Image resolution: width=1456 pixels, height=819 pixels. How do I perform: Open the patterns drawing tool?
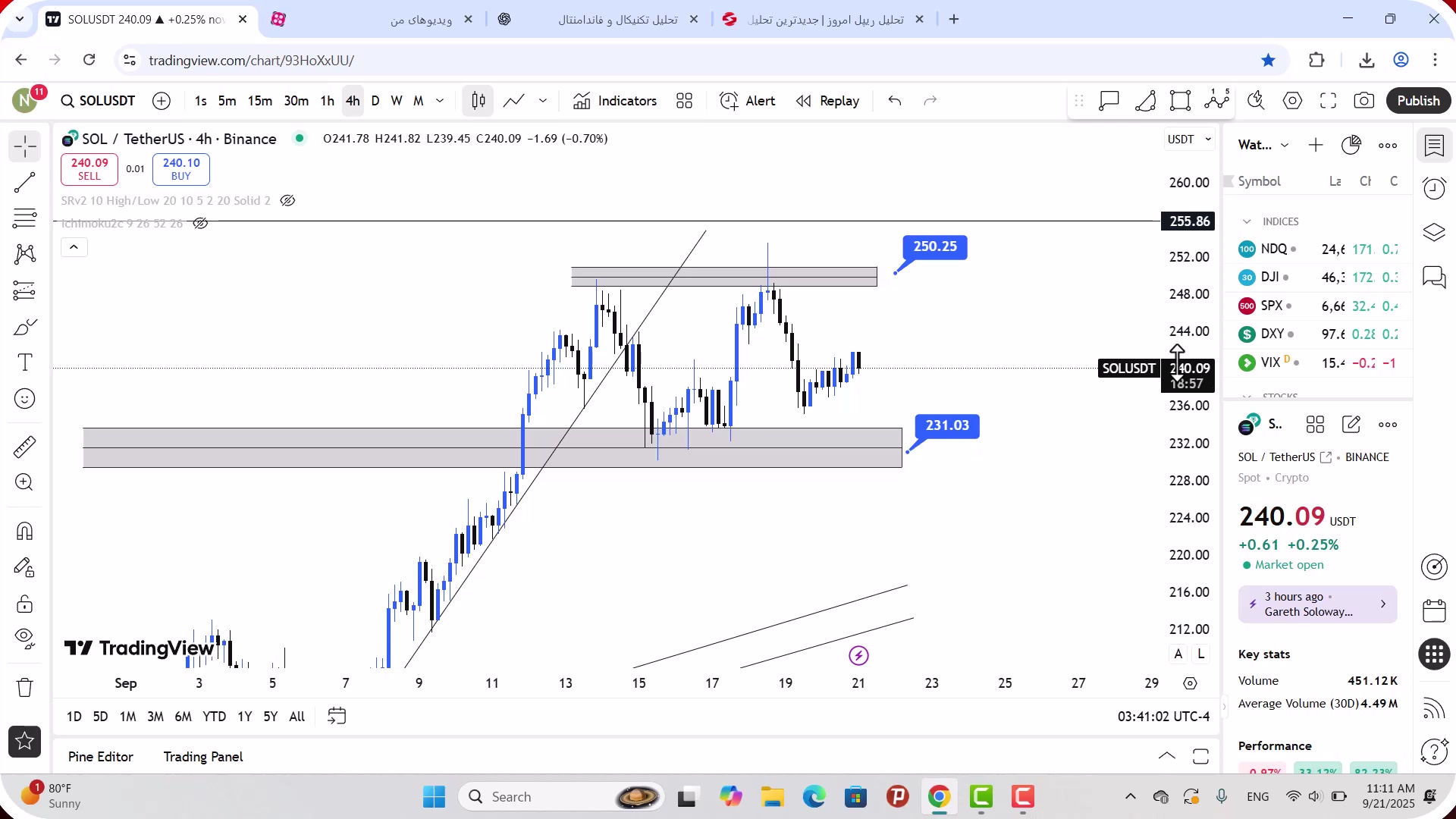click(x=25, y=254)
